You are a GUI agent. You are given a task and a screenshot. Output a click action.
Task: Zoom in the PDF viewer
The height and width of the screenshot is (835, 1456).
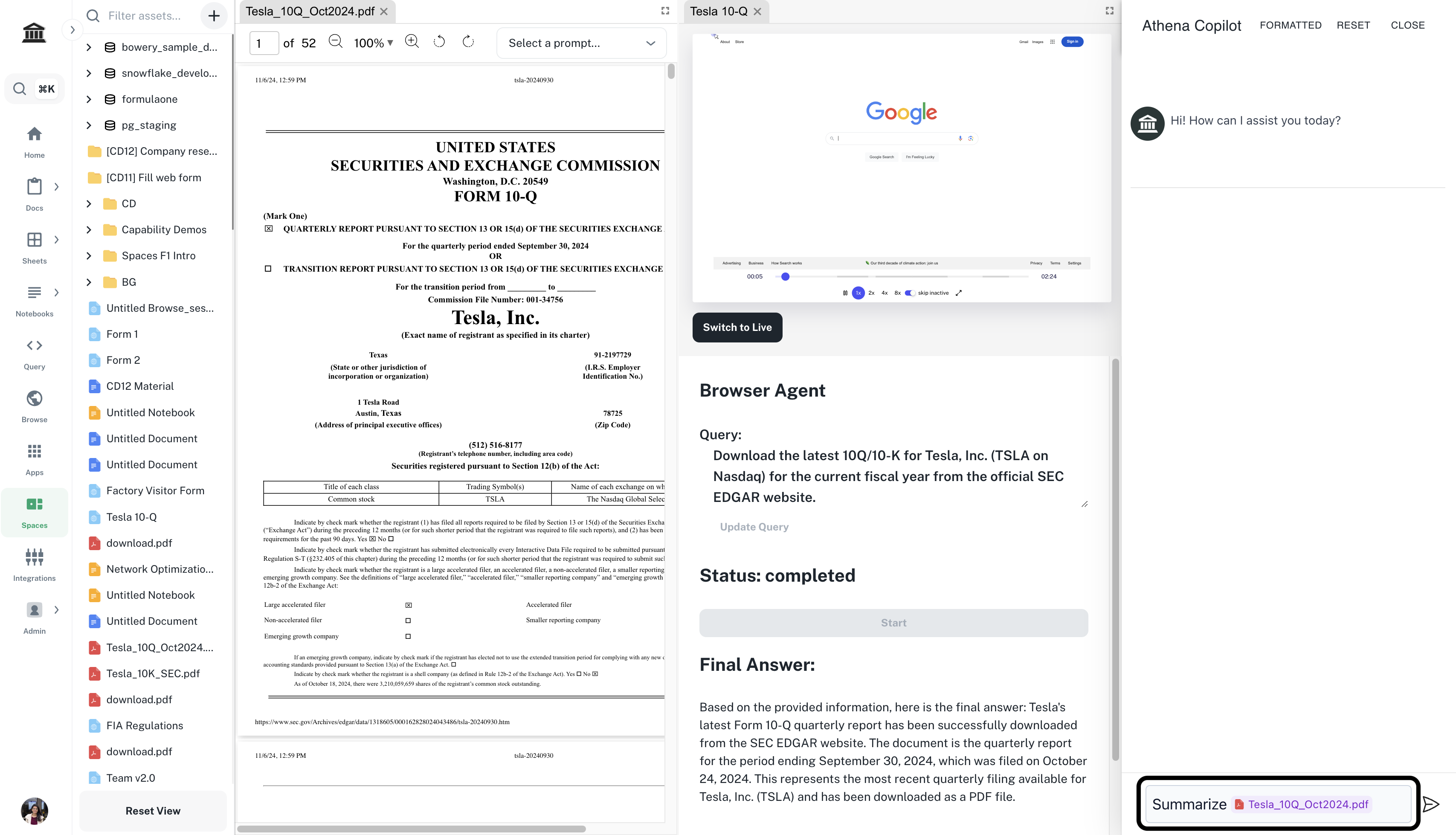click(x=412, y=42)
